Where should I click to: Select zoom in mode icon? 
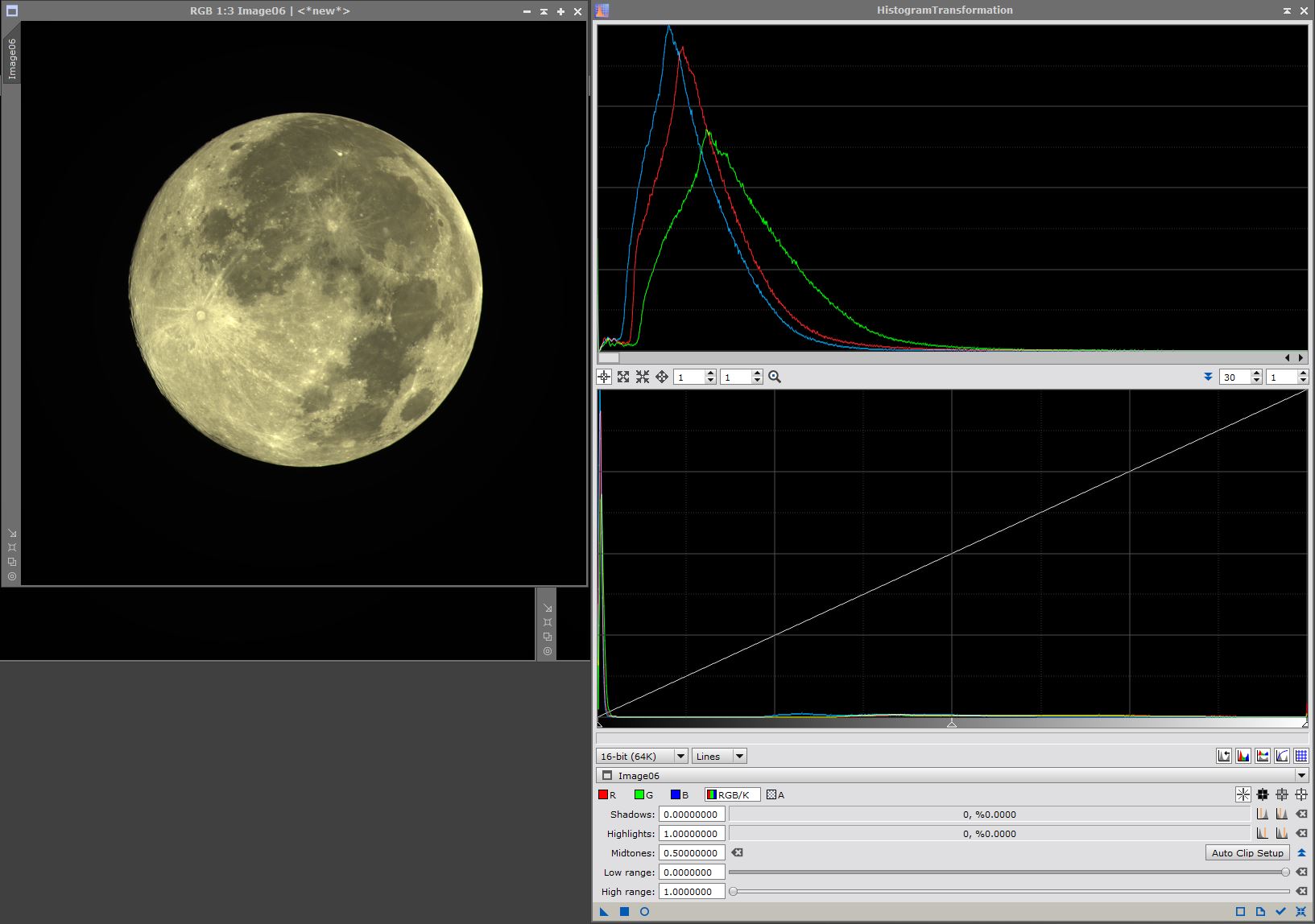pos(623,377)
